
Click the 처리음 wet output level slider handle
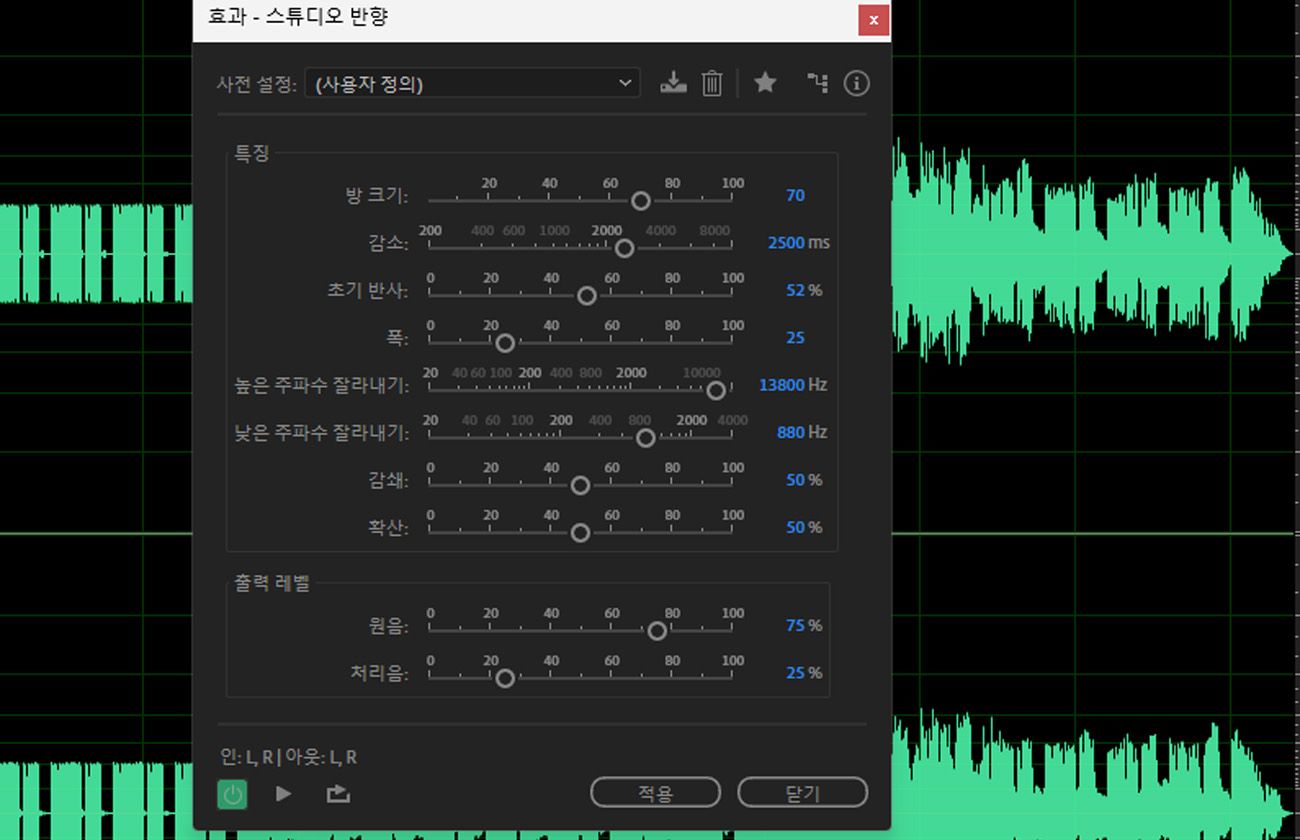point(505,678)
